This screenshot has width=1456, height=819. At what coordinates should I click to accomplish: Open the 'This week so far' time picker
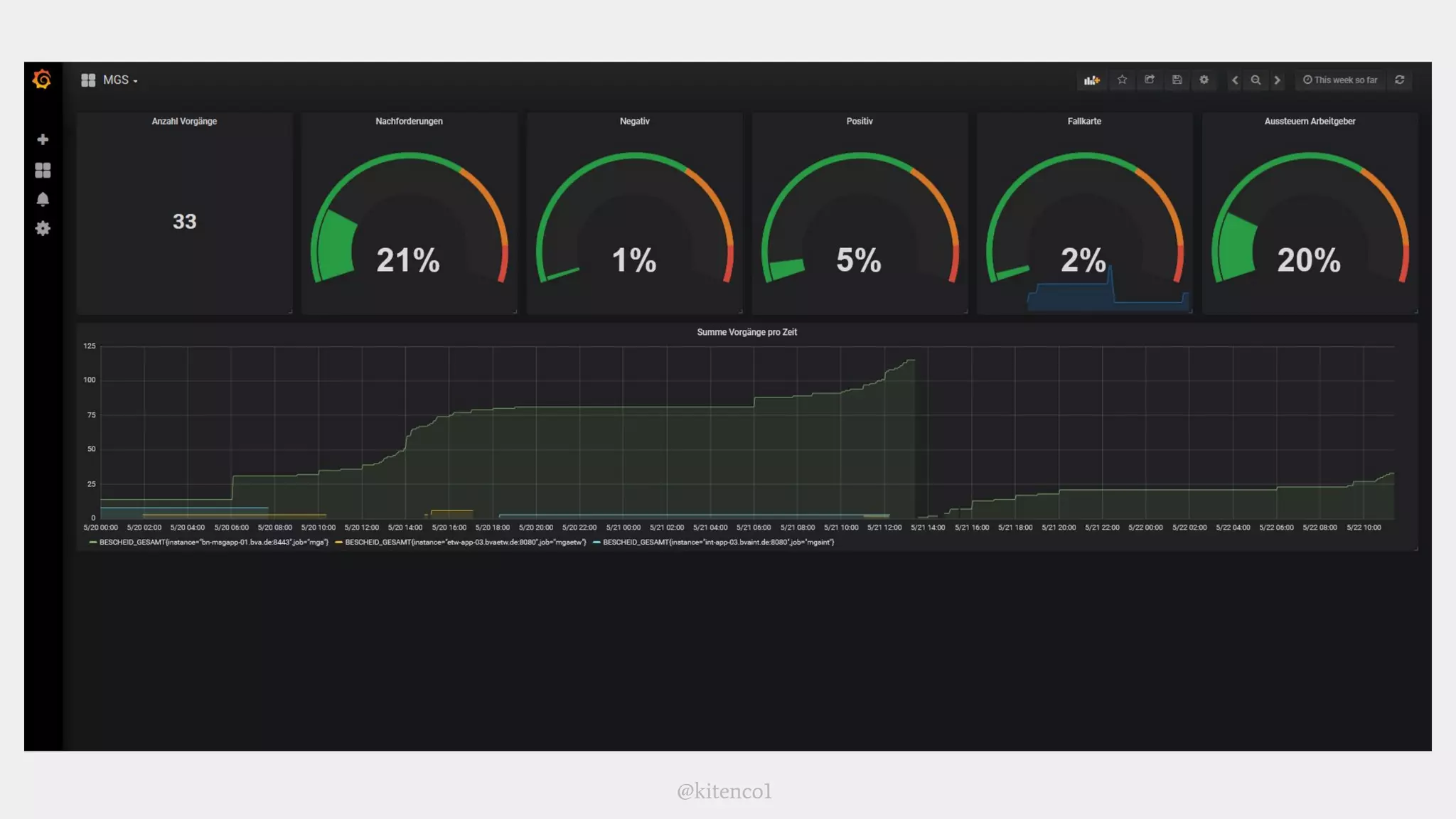coord(1339,80)
